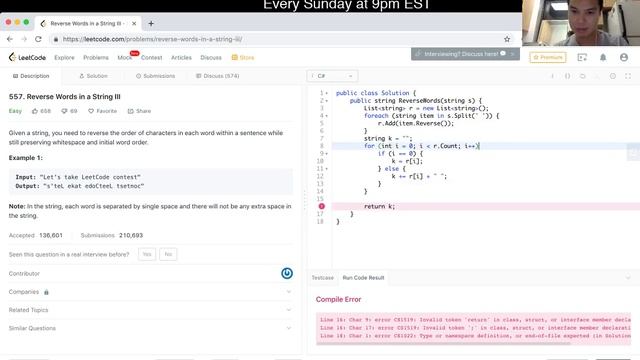Answer No to seen in interview
This screenshot has height=360, width=640.
coord(168,254)
